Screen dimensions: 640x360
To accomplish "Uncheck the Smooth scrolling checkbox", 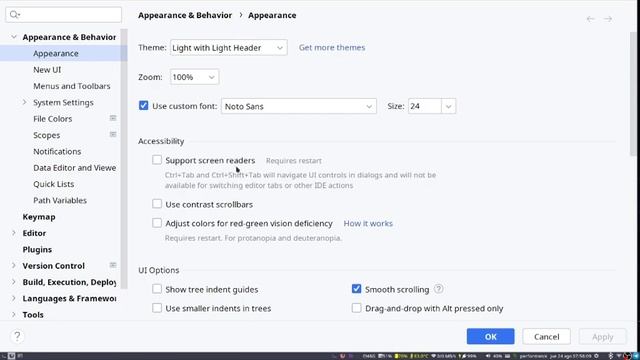I will [x=356, y=289].
